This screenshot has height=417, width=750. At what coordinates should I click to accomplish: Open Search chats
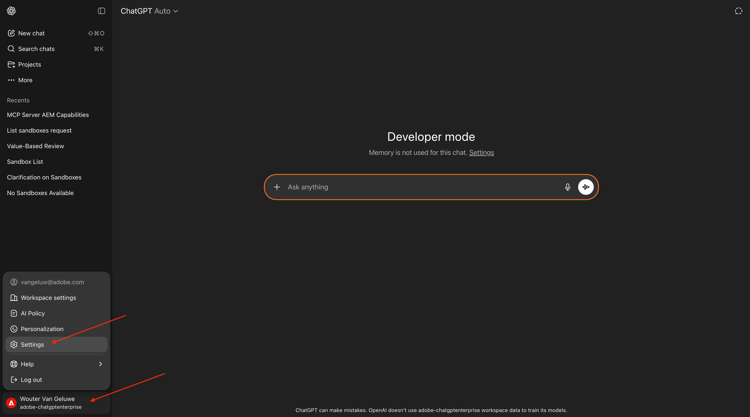[x=56, y=49]
